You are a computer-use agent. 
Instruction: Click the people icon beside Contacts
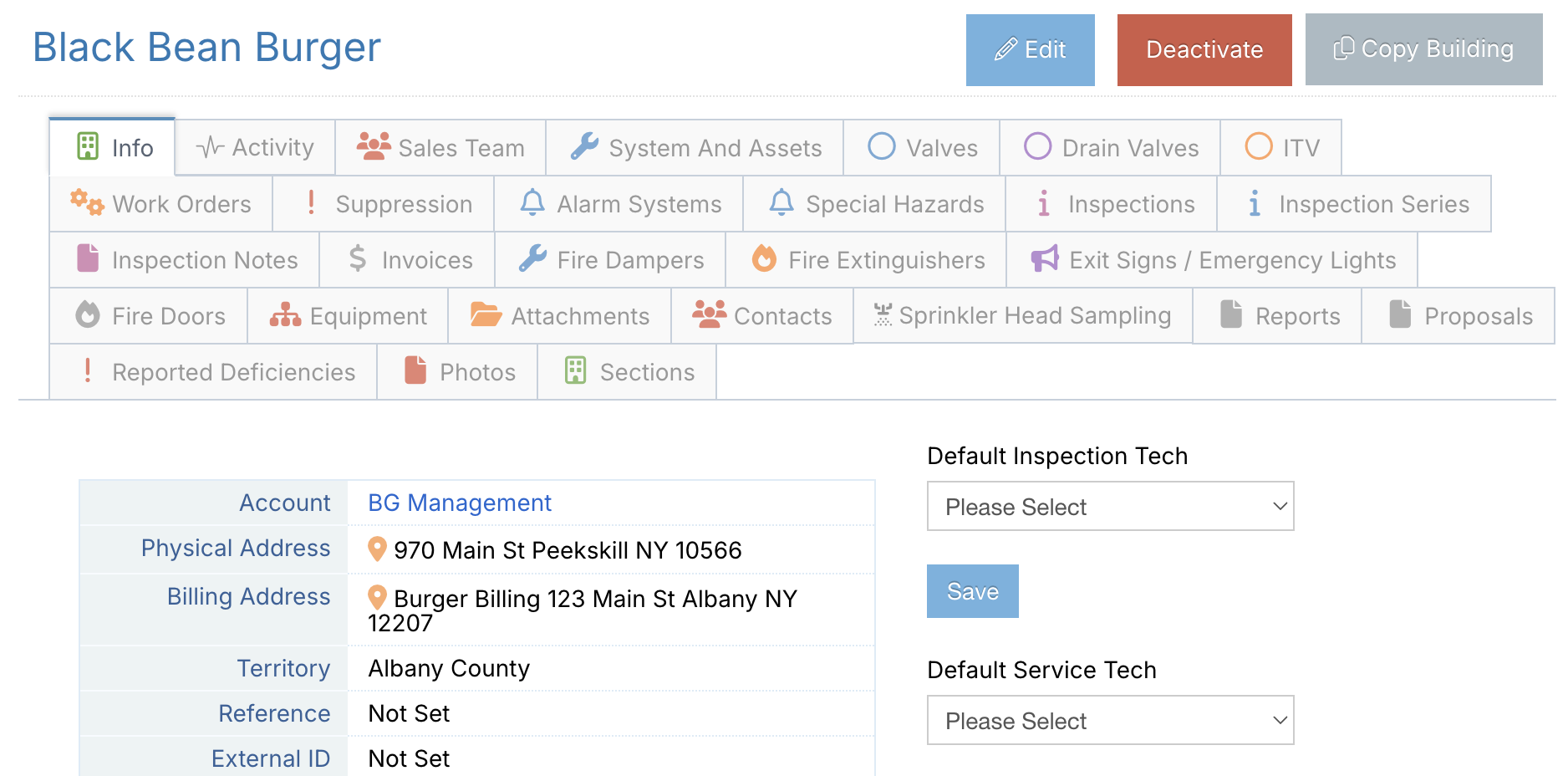710,314
